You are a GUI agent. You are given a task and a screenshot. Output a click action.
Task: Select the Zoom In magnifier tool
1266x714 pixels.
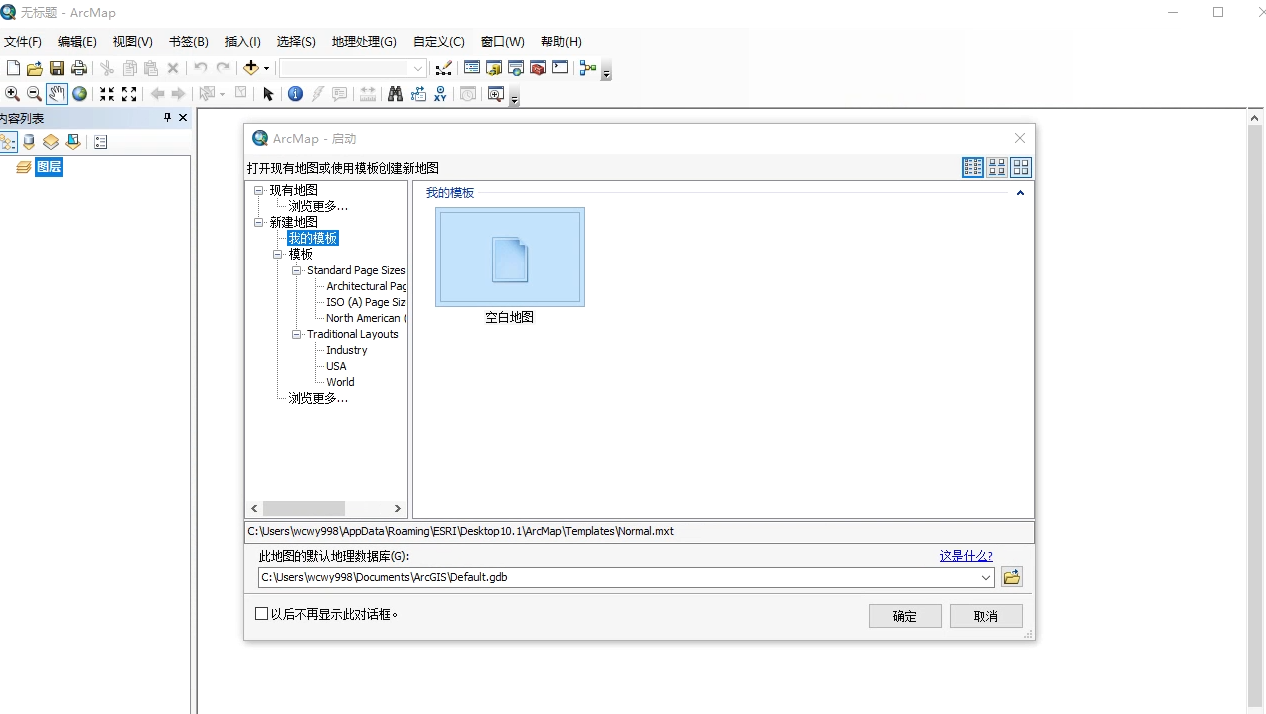coord(12,94)
